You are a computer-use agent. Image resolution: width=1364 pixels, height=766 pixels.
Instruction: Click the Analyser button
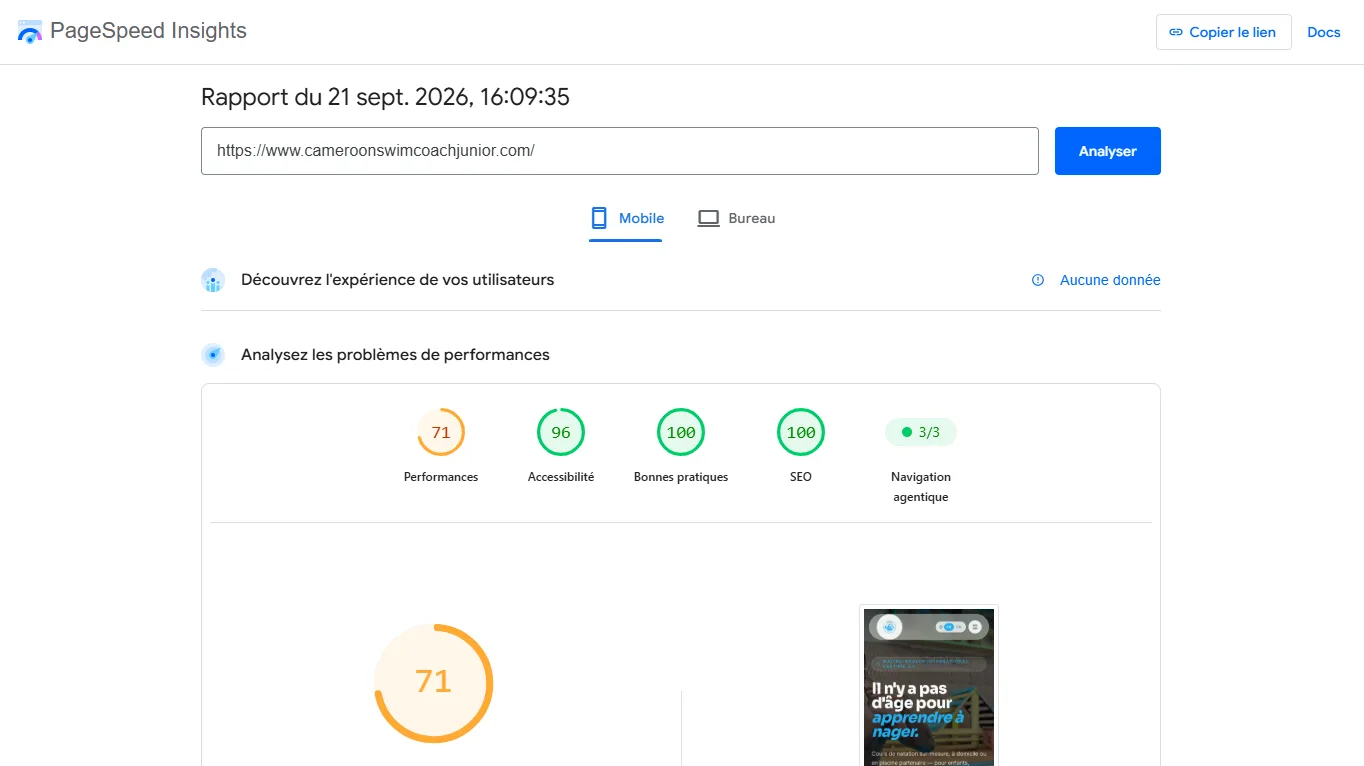click(1107, 151)
